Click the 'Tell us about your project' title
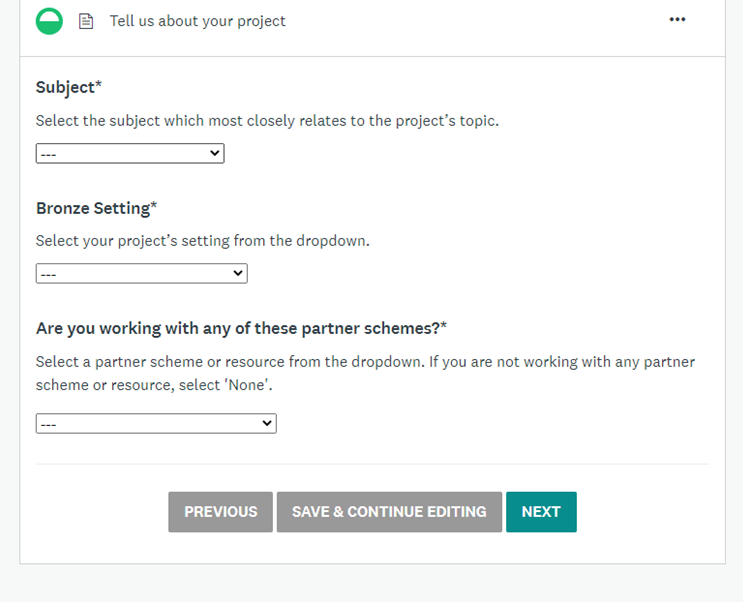This screenshot has height=602, width=743. (198, 21)
